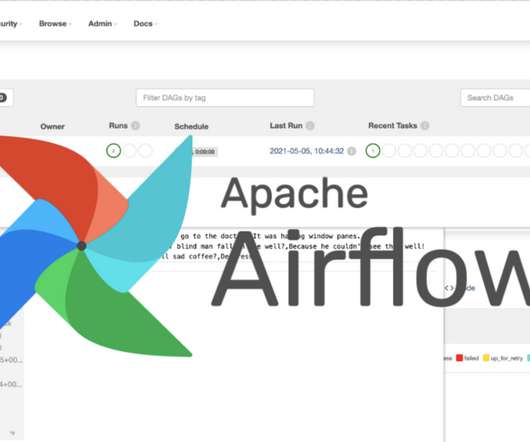Click the 'up_for_retry' legend label
530x442 pixels.
[507, 358]
